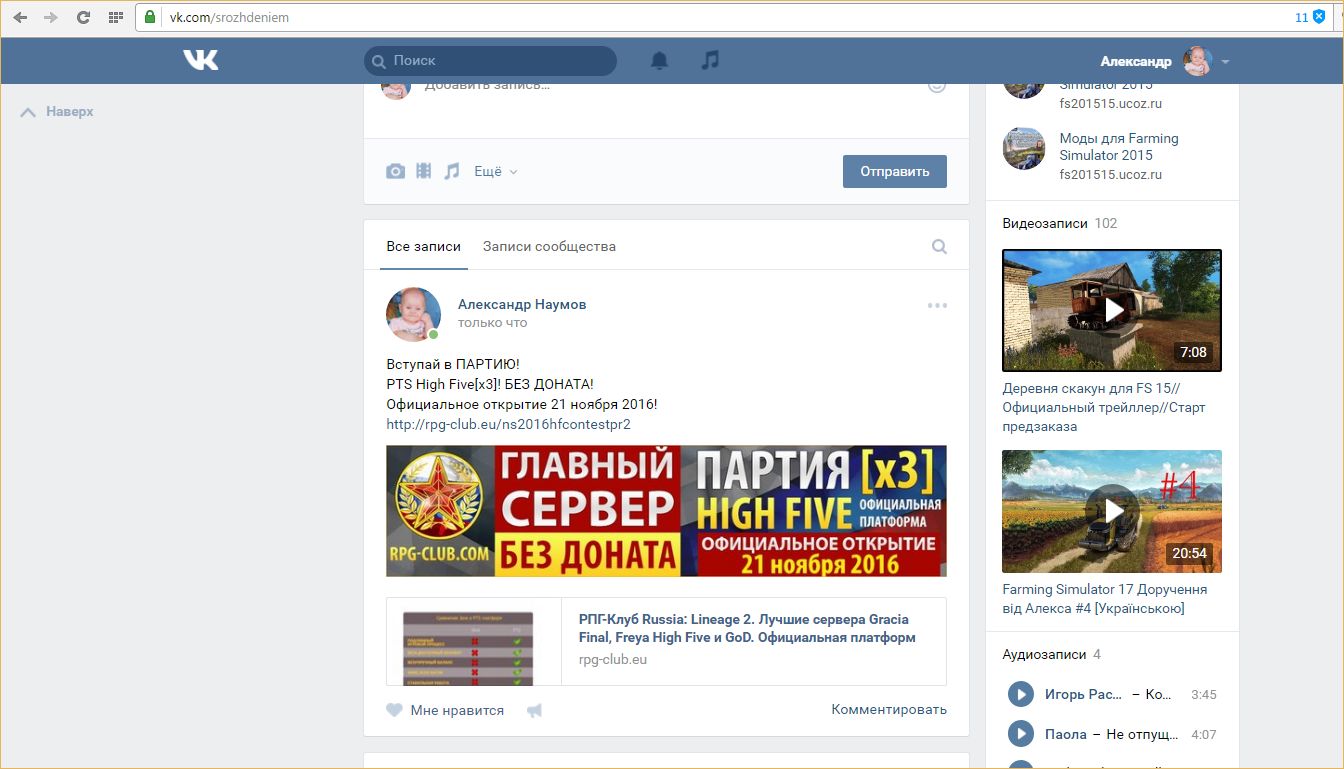Focus the Поиск search field

click(x=490, y=61)
